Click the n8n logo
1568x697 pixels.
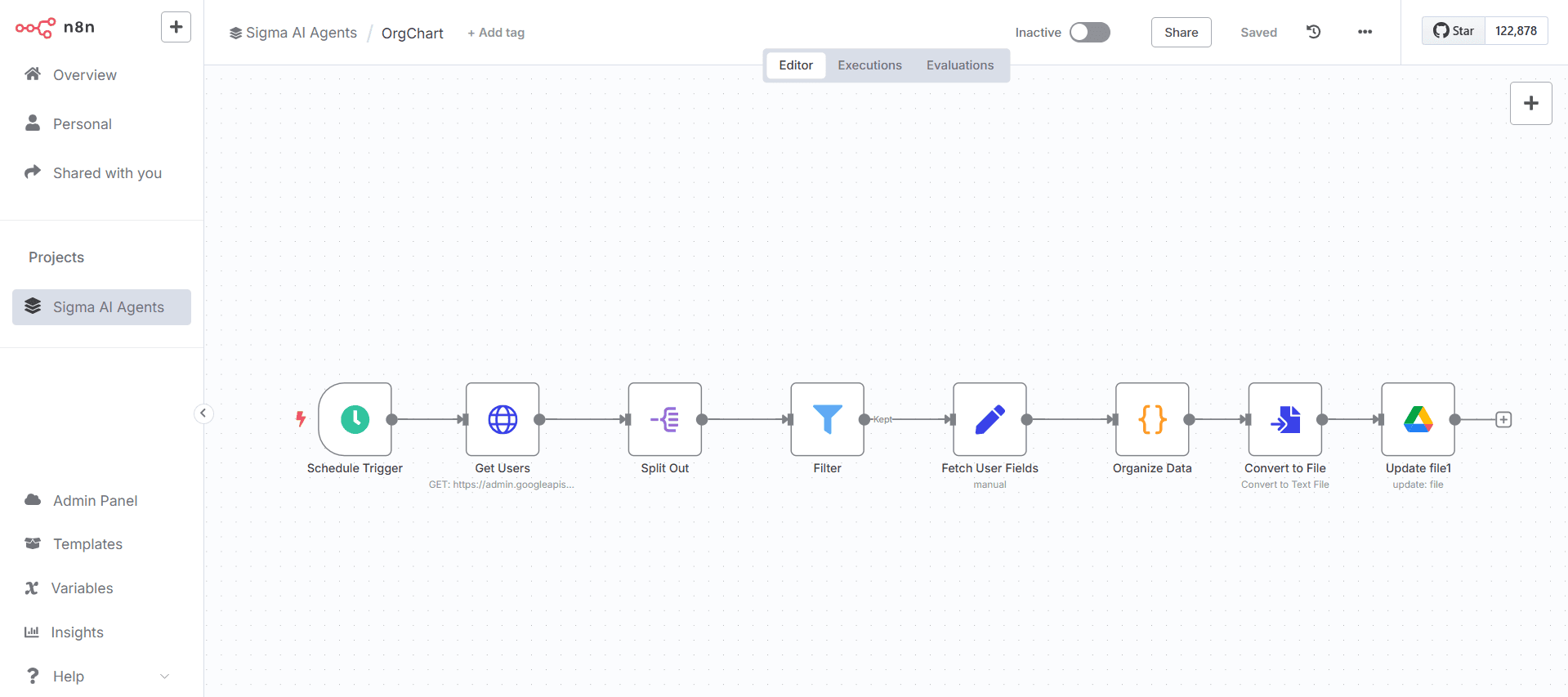click(55, 27)
